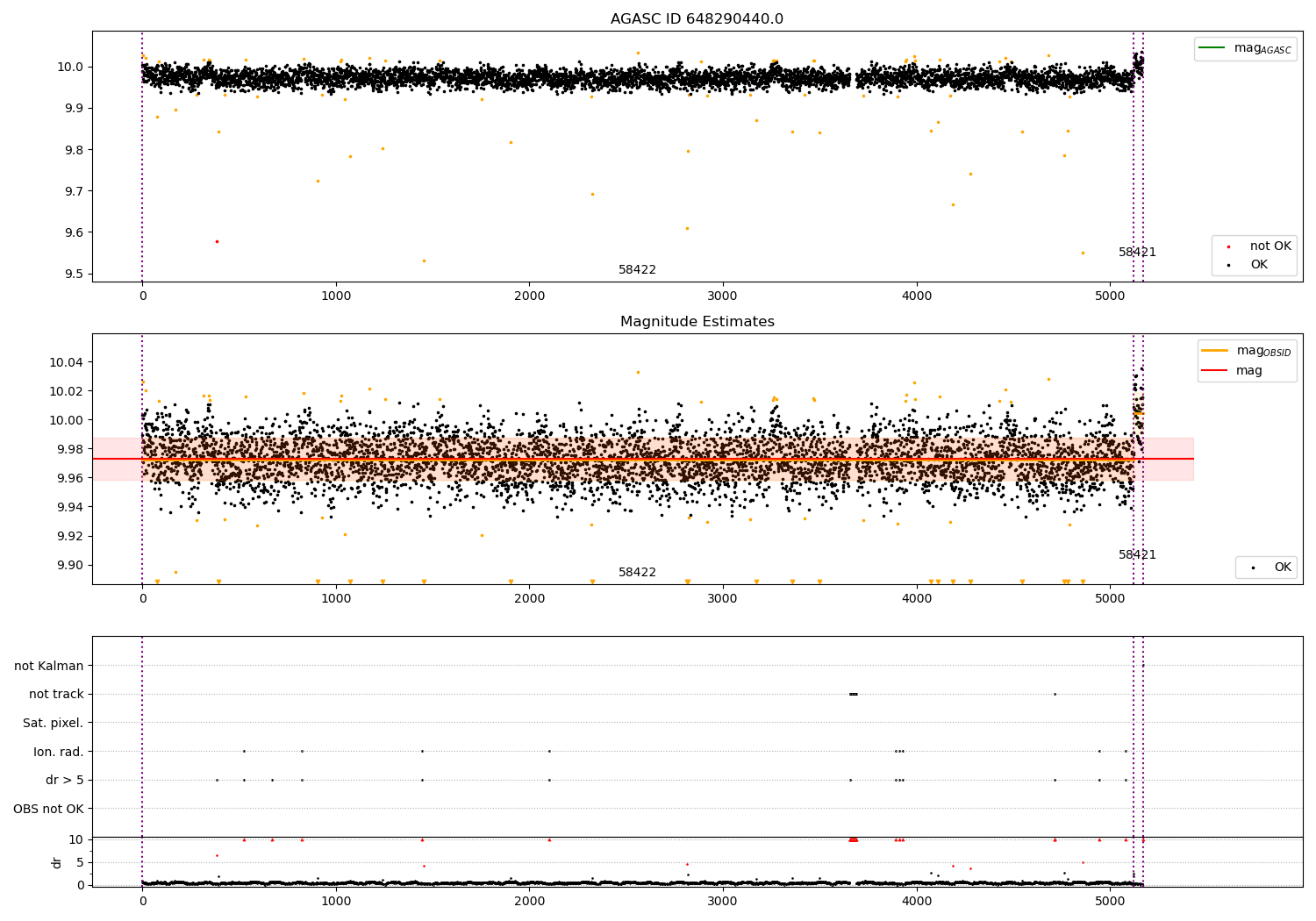Click the "58421" annotation in the Magnitude Estimates plot
This screenshot has width=1316, height=921.
pos(1137,555)
